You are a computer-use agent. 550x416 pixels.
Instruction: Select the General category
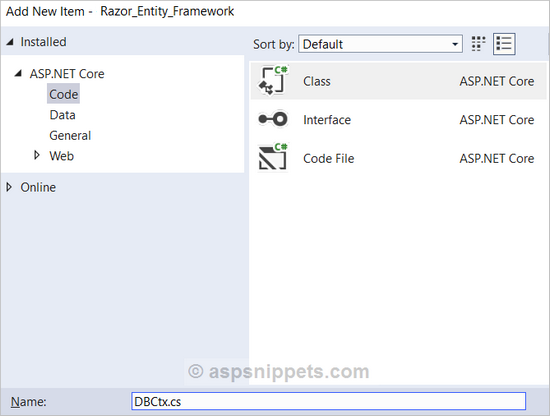tap(70, 135)
